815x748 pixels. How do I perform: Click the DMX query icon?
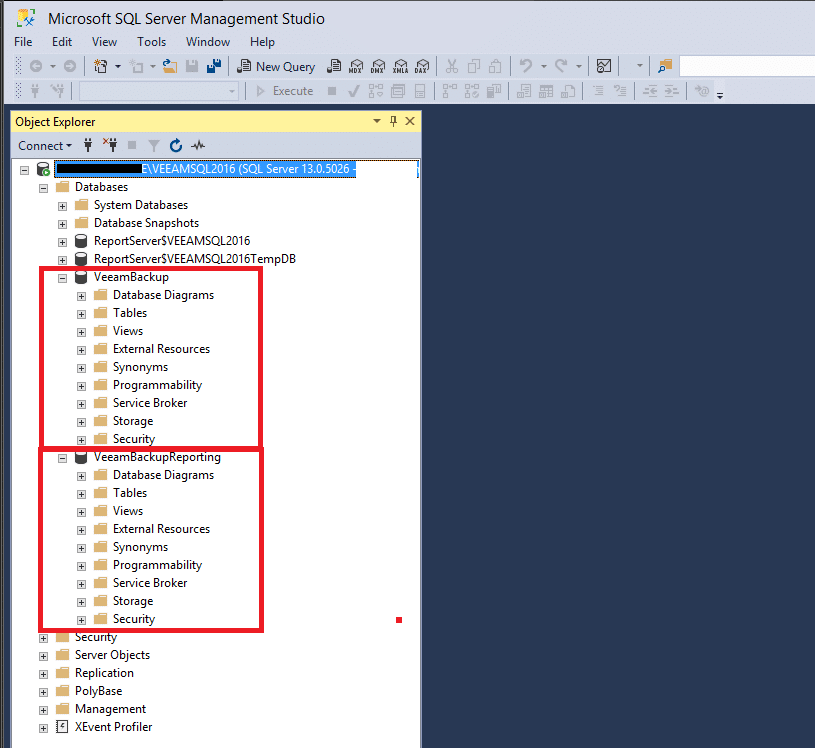[x=378, y=66]
